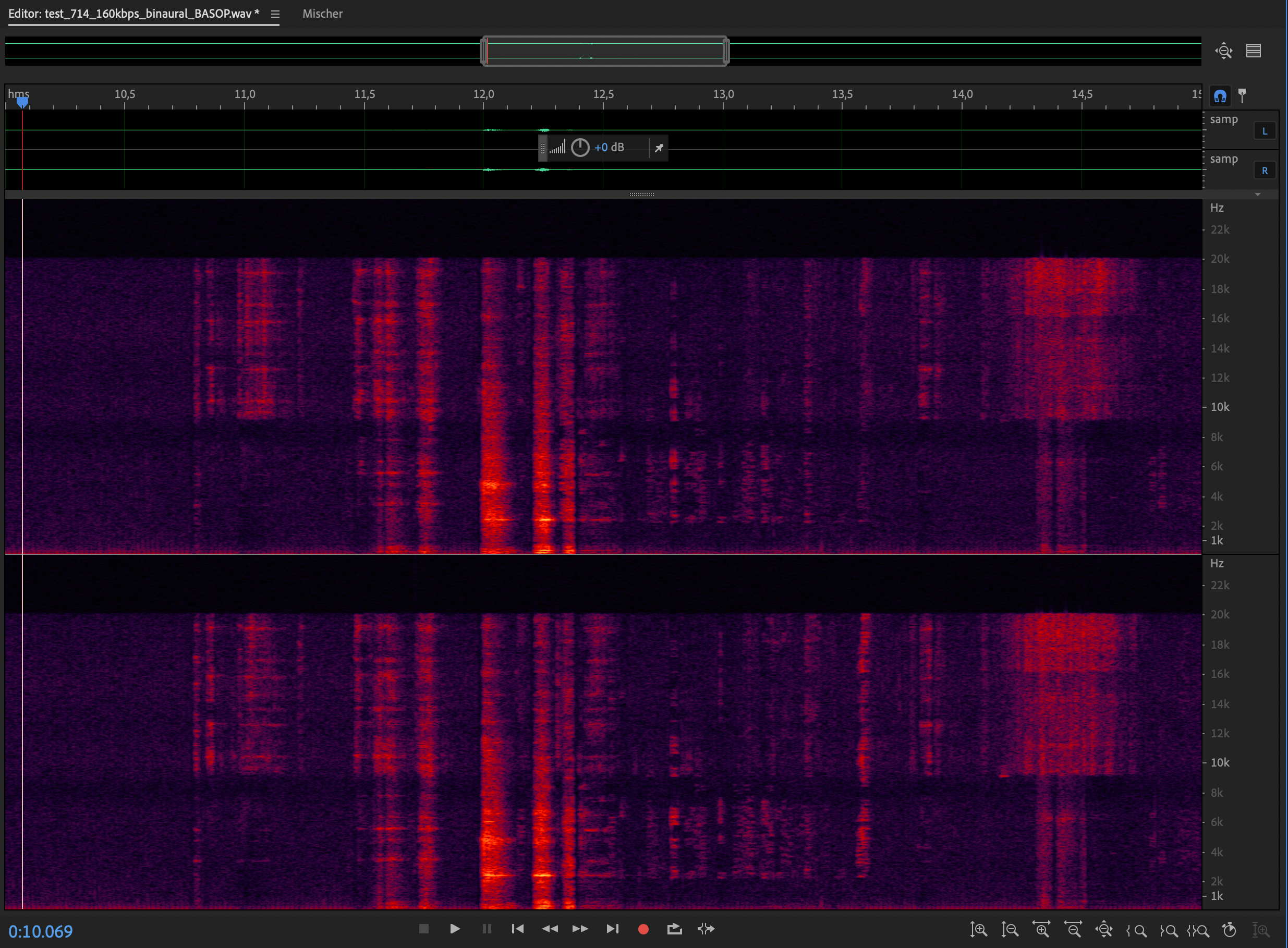Click the zoom-to-time stopwatch icon
Image resolution: width=1288 pixels, height=948 pixels.
1229,929
